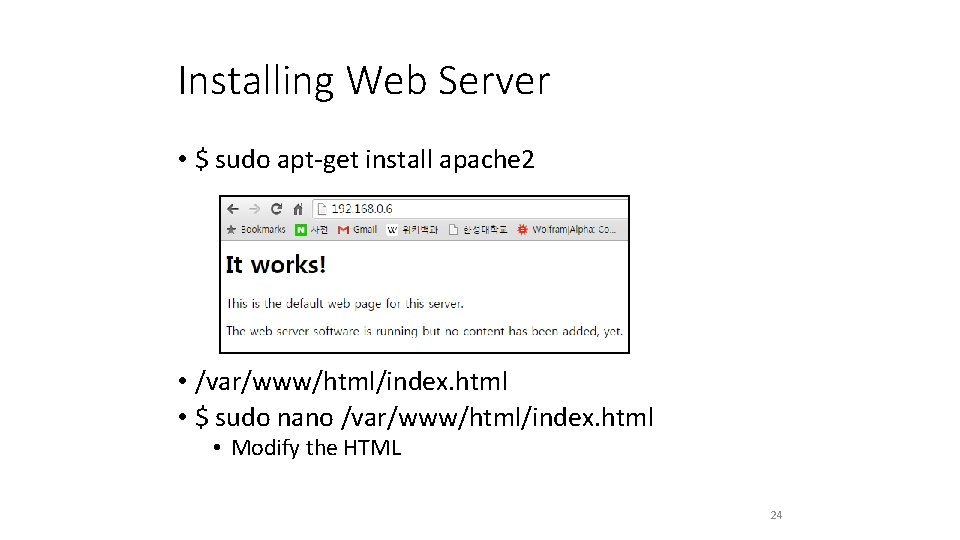Click 'The web server software is running' line
The image size is (960, 540).
(x=424, y=331)
